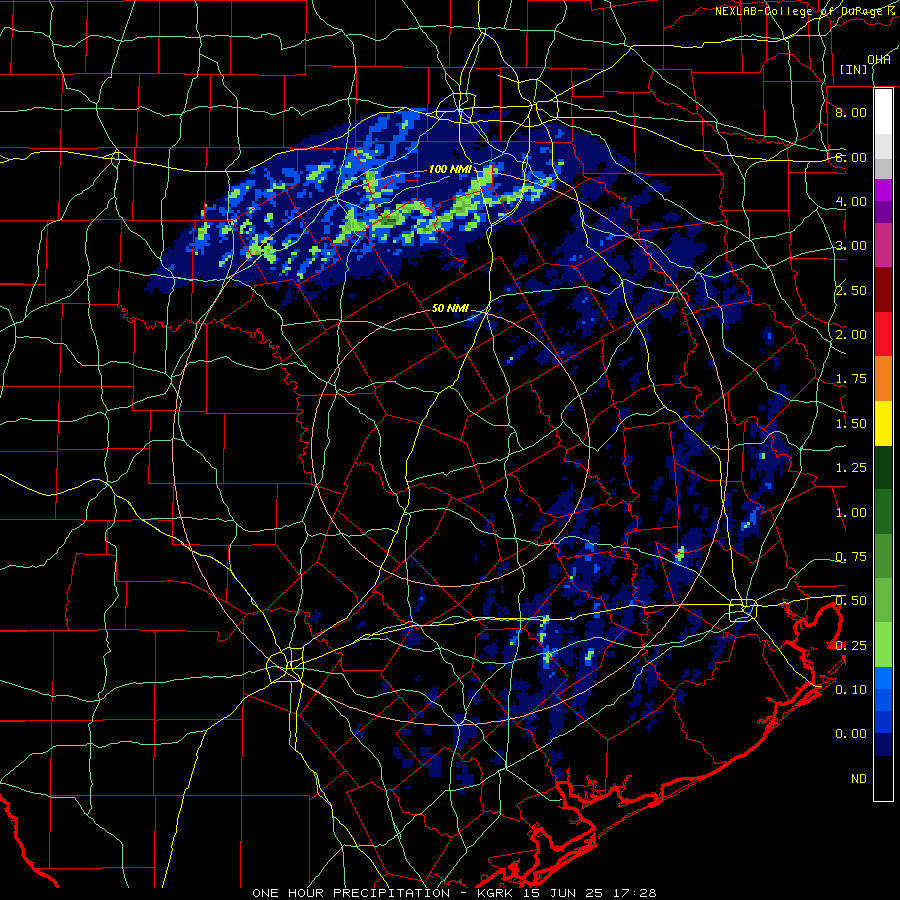Click the 2.00 legend value
900x900 pixels.
point(851,335)
